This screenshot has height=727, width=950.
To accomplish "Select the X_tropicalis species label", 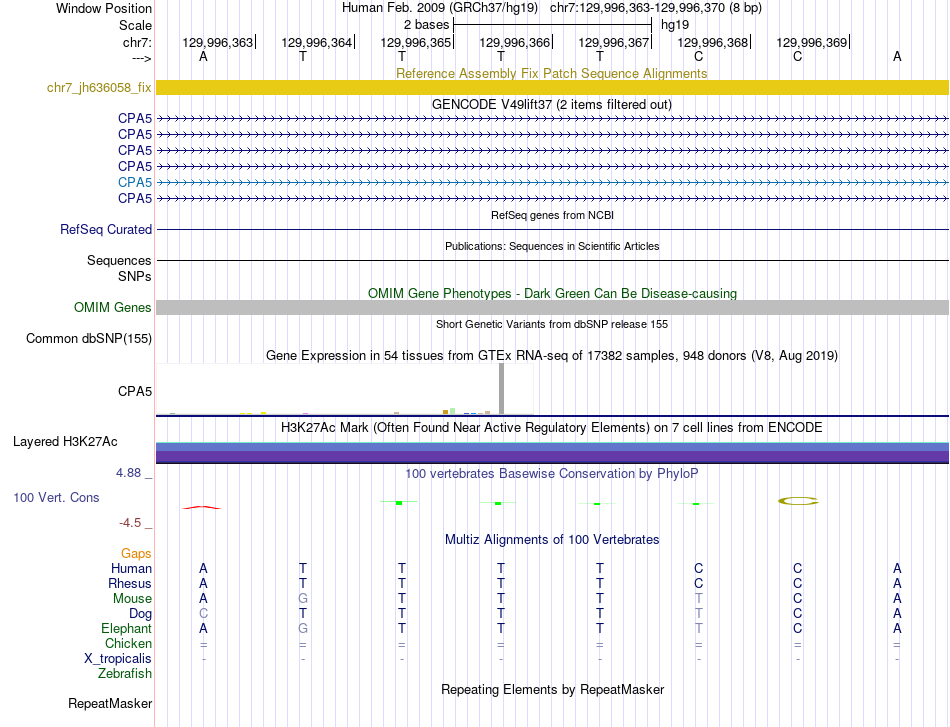I will [x=118, y=659].
